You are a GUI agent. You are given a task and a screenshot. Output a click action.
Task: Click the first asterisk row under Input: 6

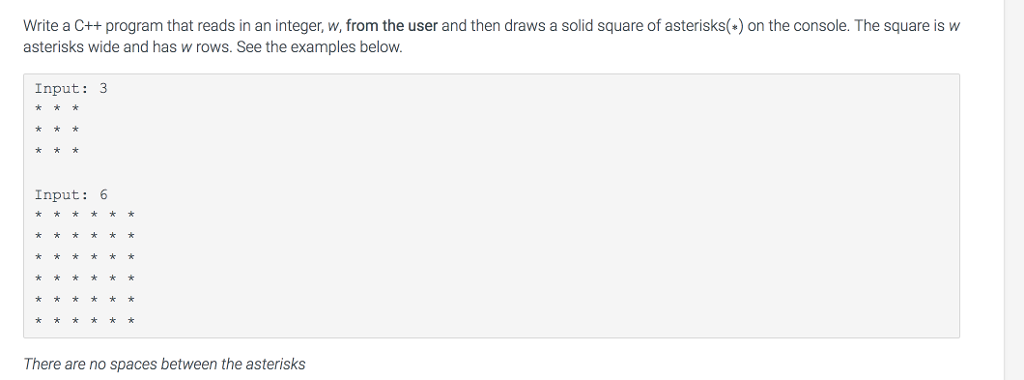(x=85, y=214)
